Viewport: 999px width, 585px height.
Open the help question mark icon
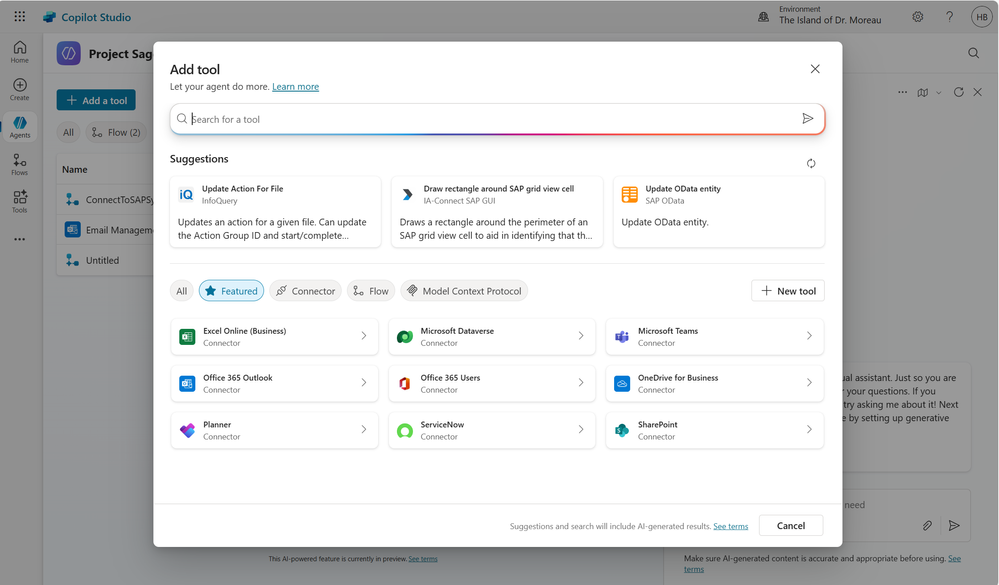(x=949, y=17)
